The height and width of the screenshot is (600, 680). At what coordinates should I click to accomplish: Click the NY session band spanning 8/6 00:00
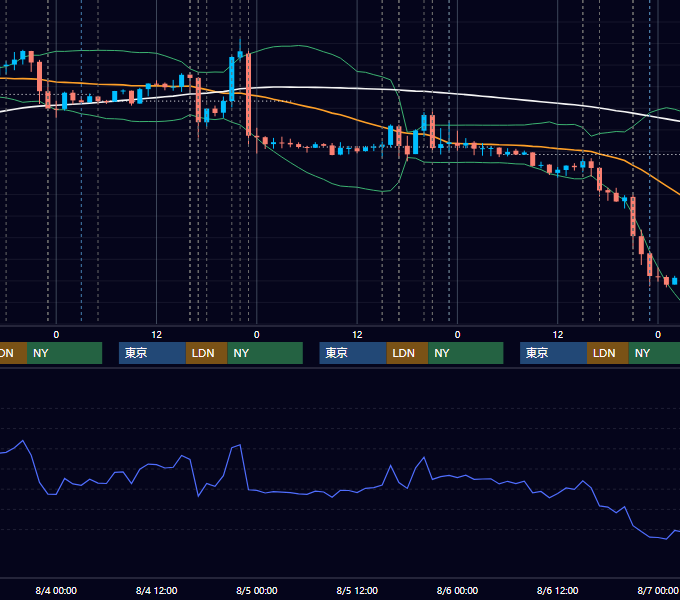pos(466,353)
